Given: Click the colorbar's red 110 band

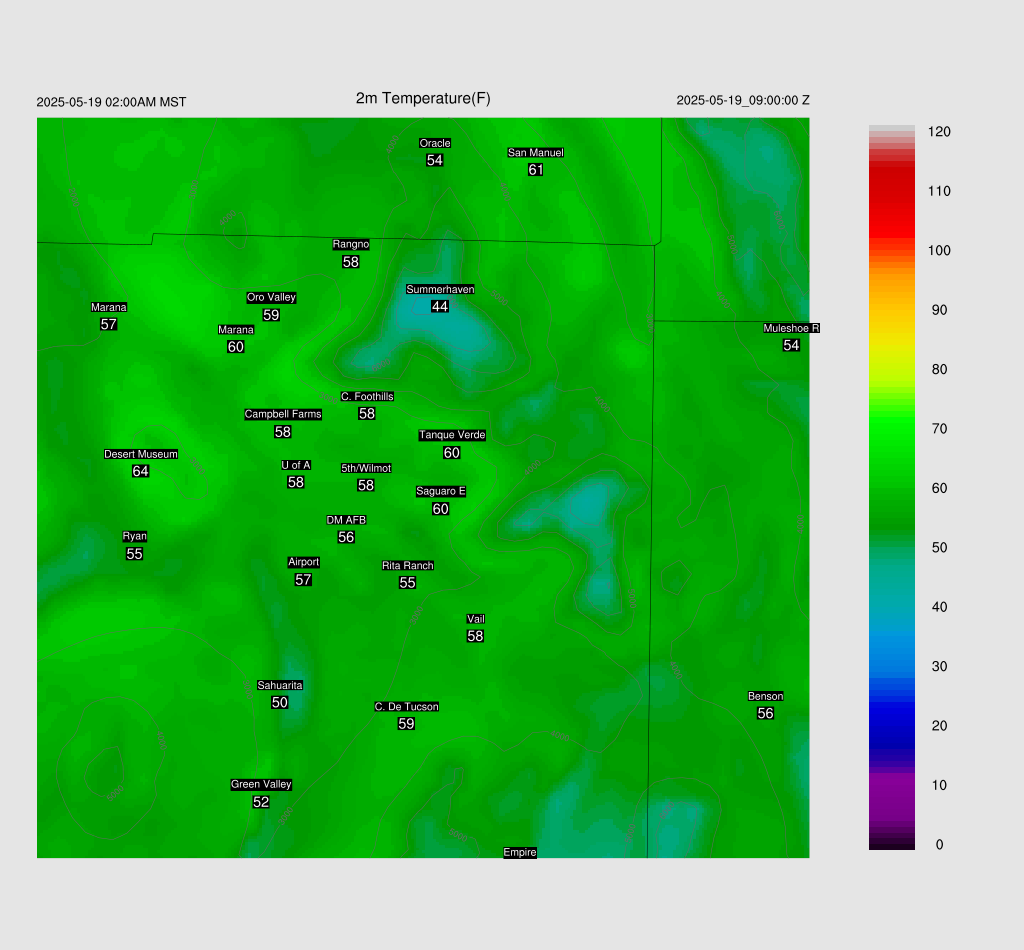Looking at the screenshot, I should [x=891, y=191].
